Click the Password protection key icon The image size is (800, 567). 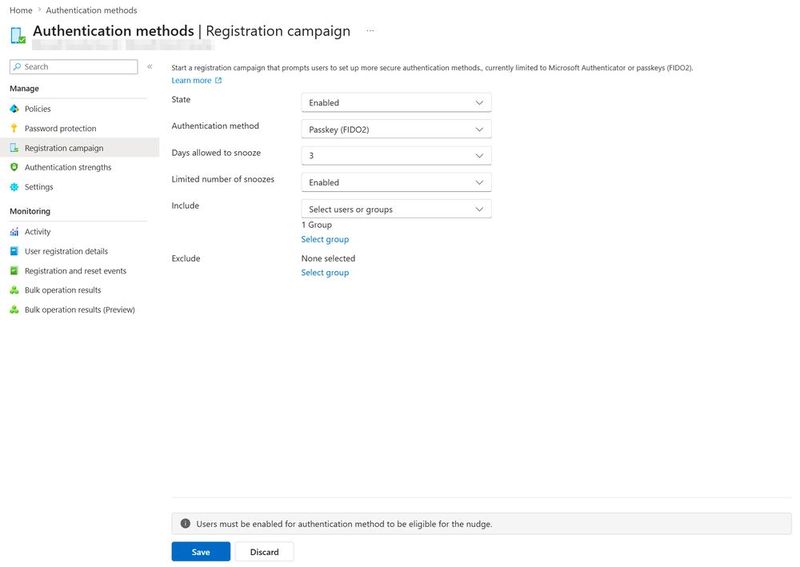14,128
